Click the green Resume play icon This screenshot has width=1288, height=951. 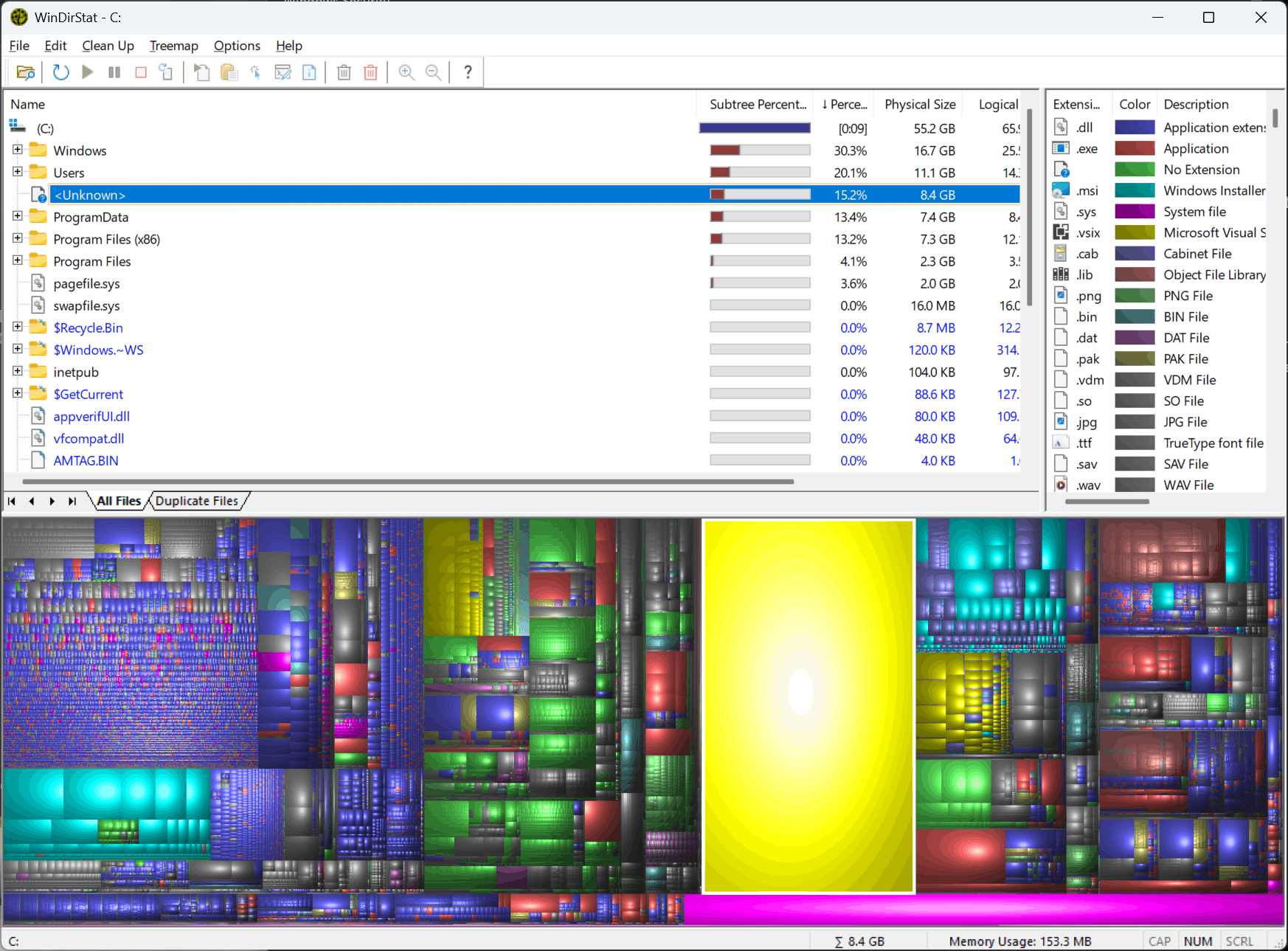(x=88, y=72)
